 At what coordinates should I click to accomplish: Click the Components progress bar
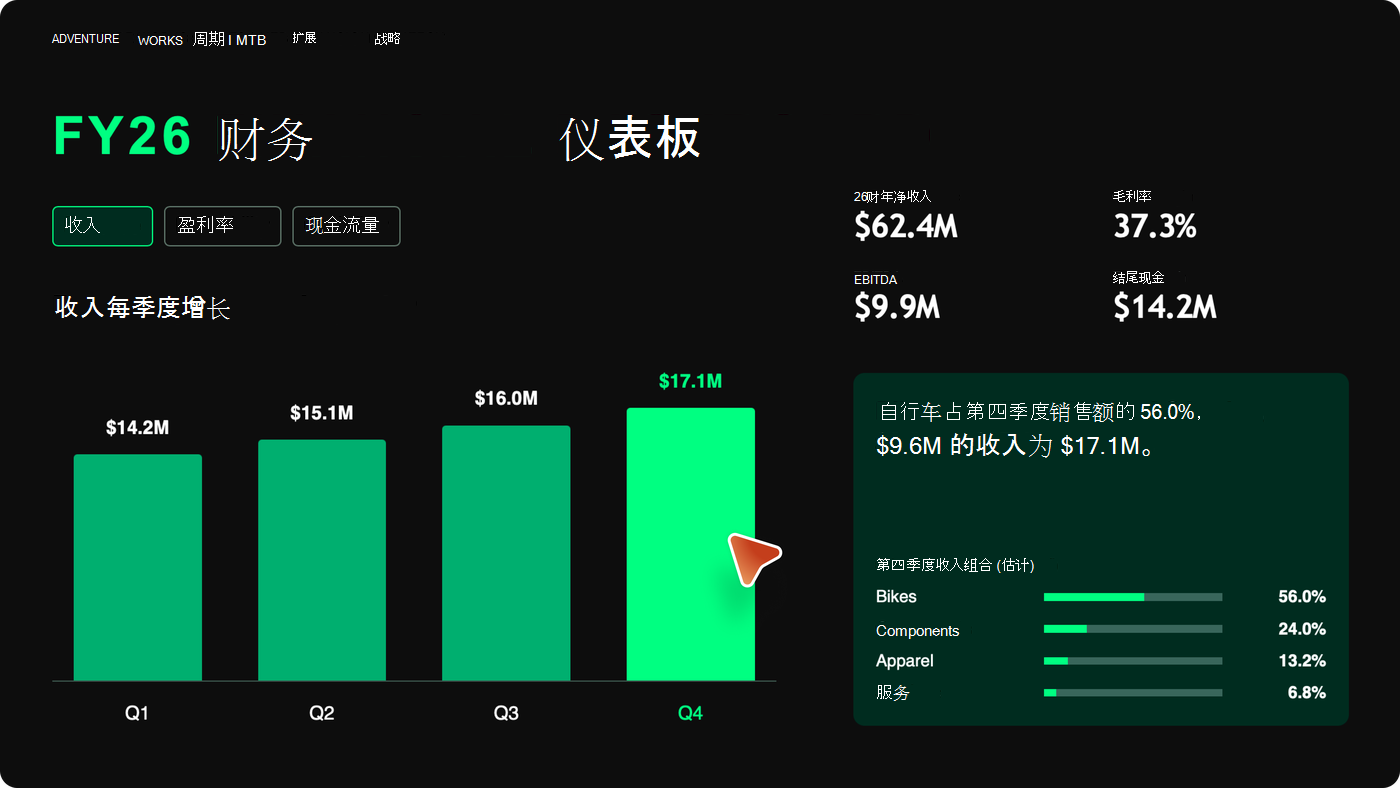[x=1133, y=629]
